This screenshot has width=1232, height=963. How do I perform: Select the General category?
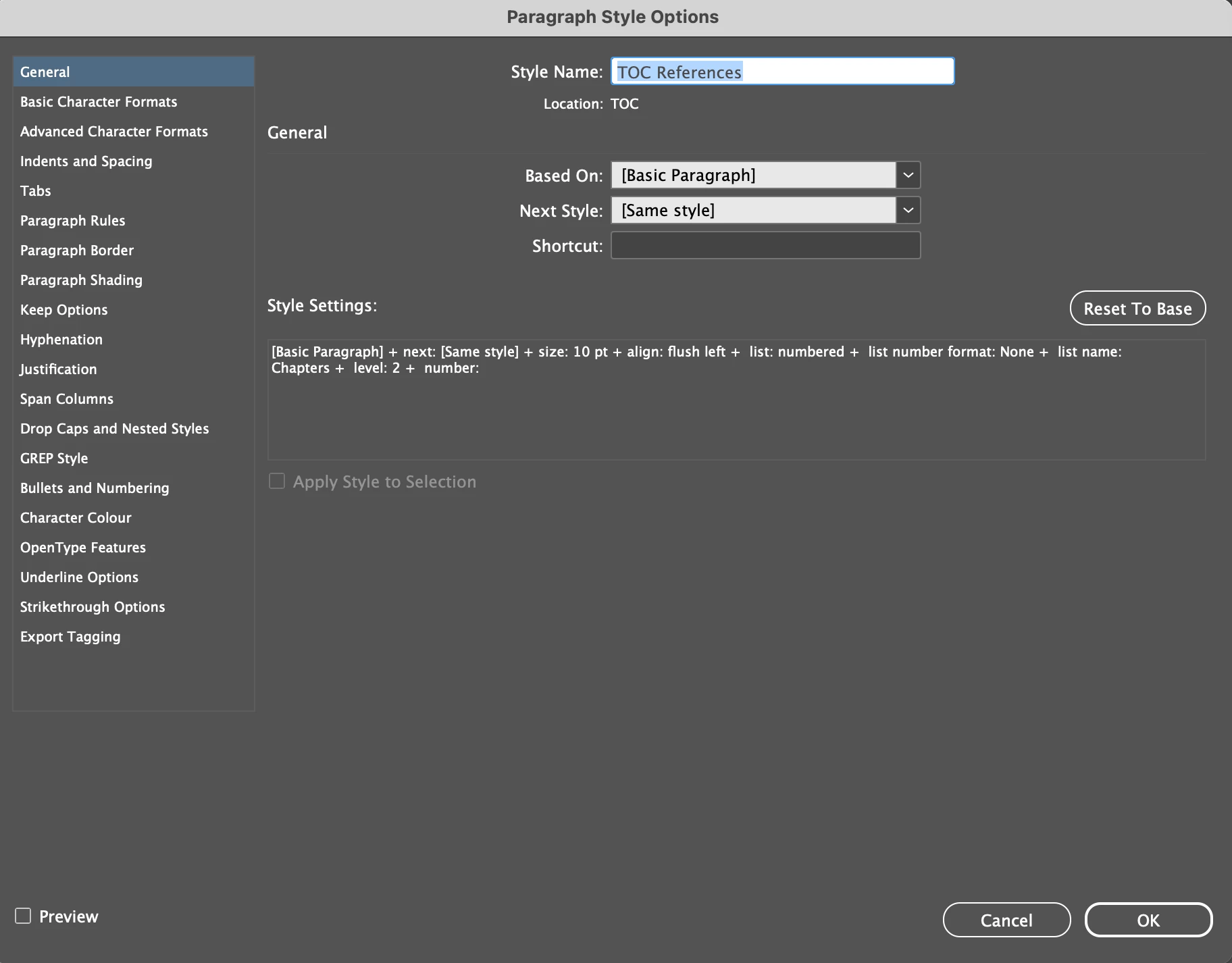click(133, 72)
